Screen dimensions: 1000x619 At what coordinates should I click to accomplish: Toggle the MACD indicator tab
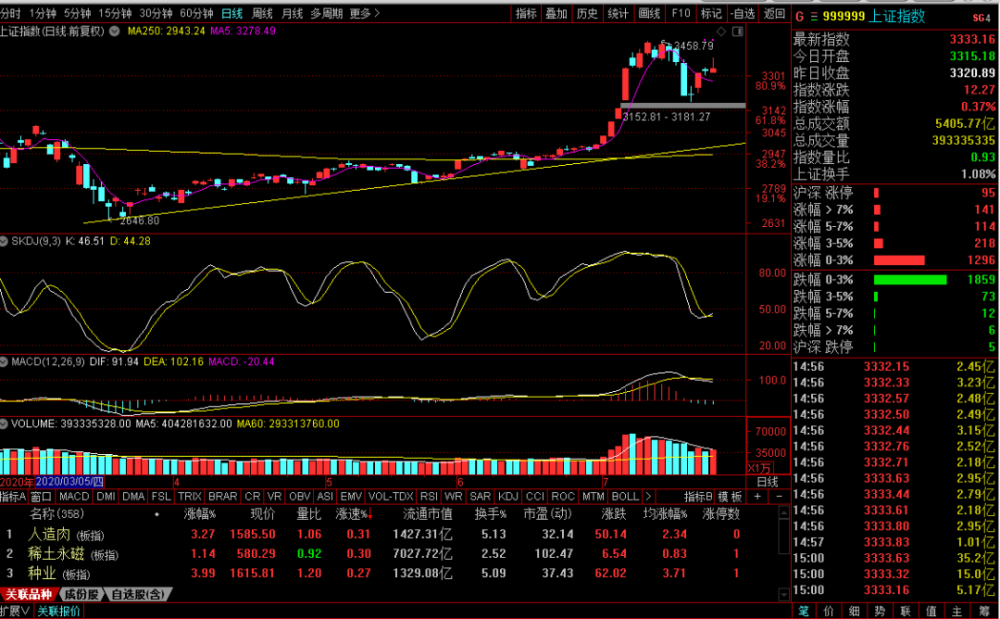pos(74,496)
